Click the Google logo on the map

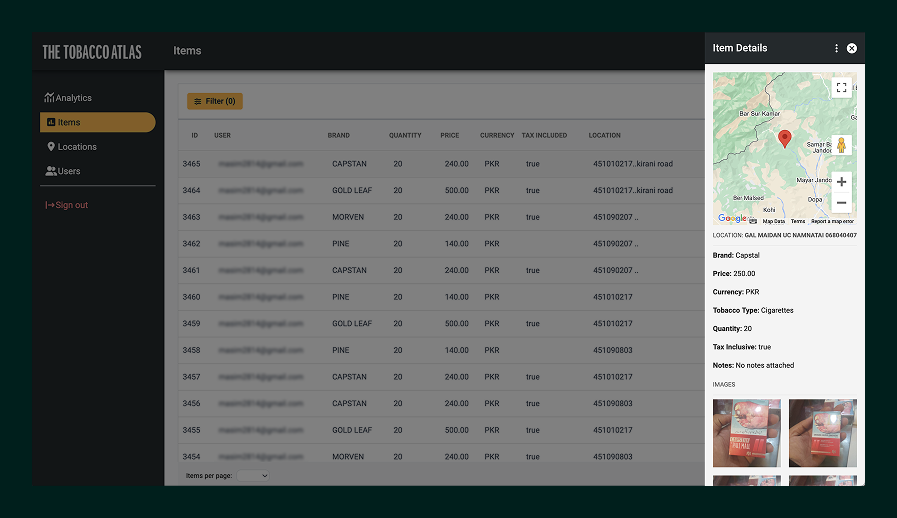click(732, 218)
